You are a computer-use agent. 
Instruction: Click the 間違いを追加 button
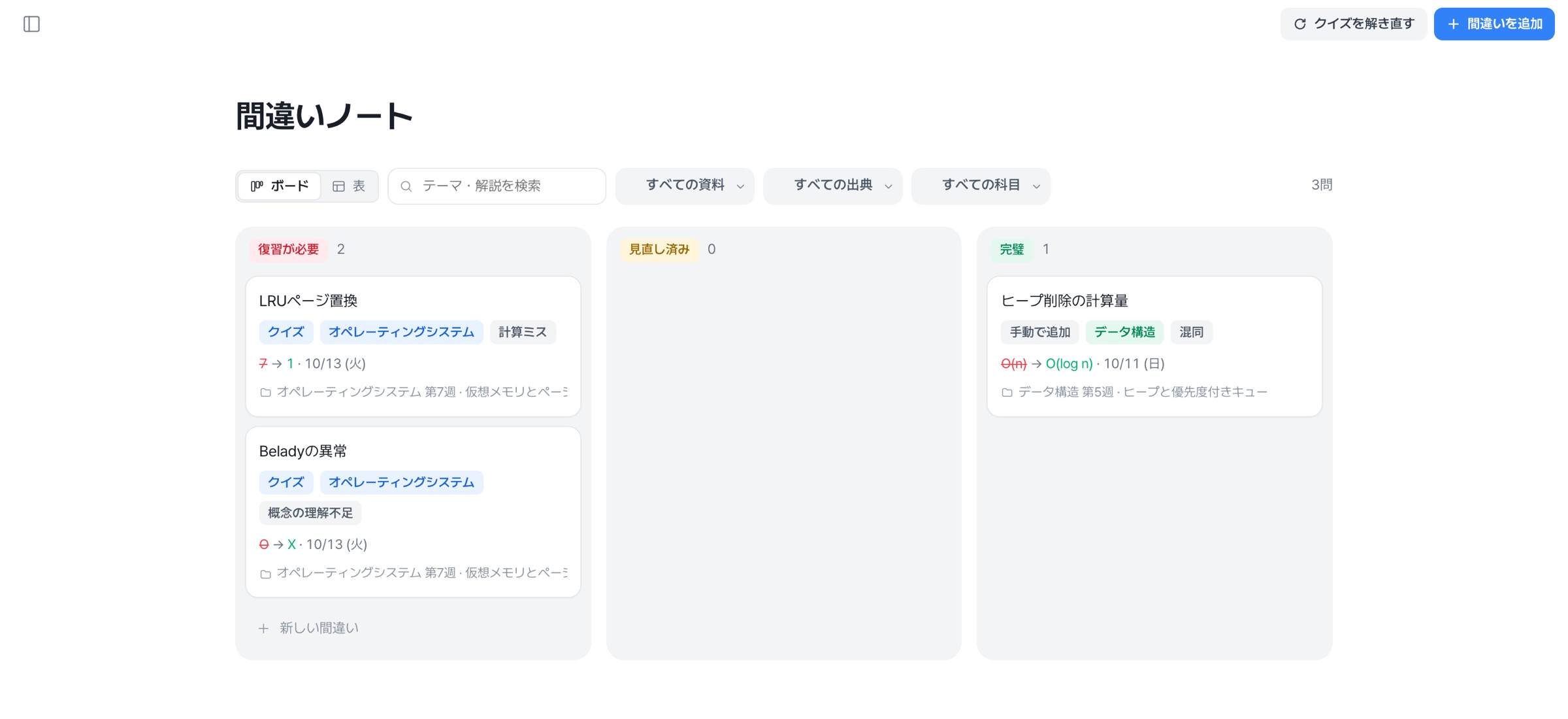[1494, 24]
